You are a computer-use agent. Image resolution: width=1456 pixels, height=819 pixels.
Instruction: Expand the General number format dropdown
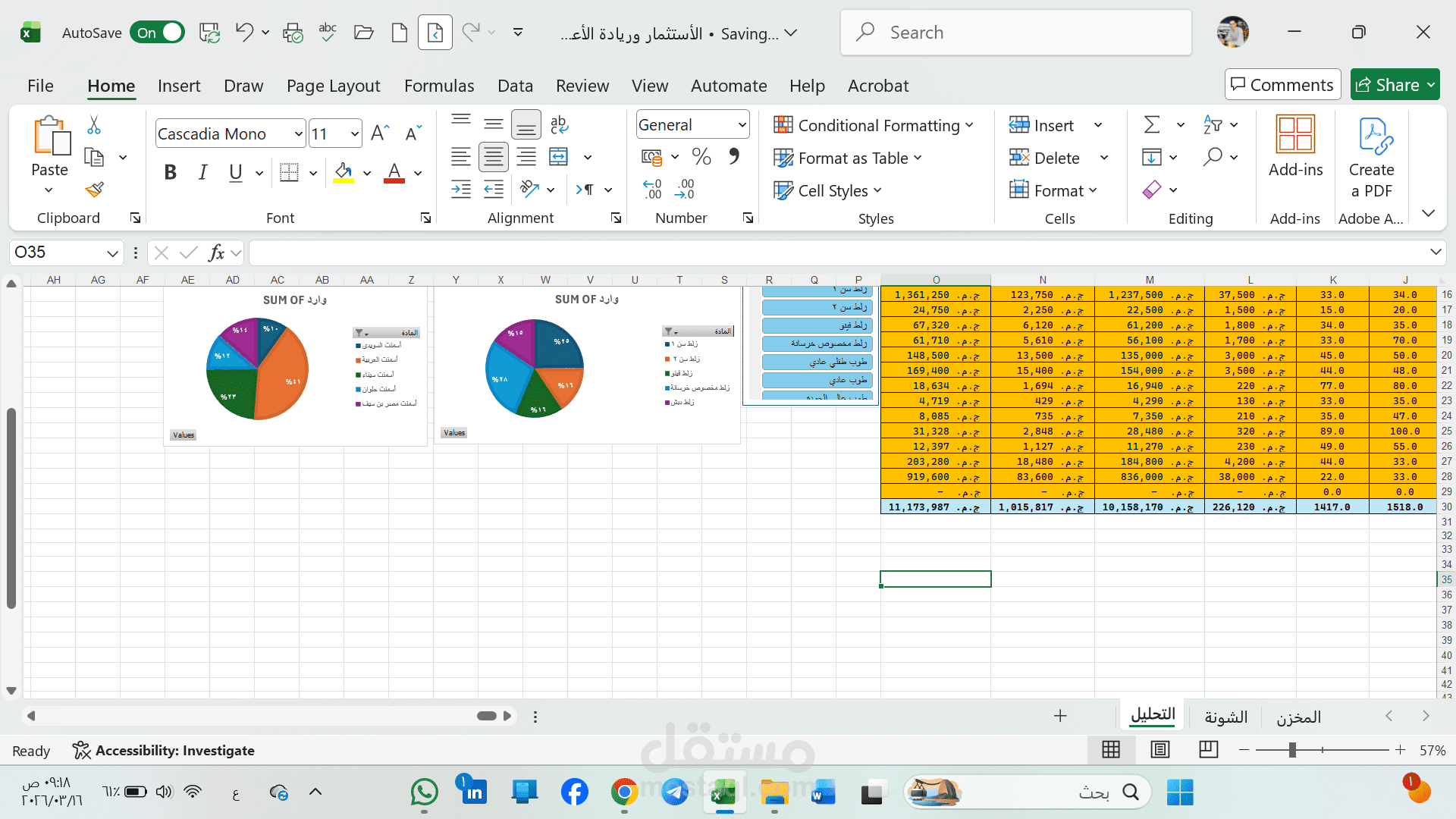tap(742, 124)
